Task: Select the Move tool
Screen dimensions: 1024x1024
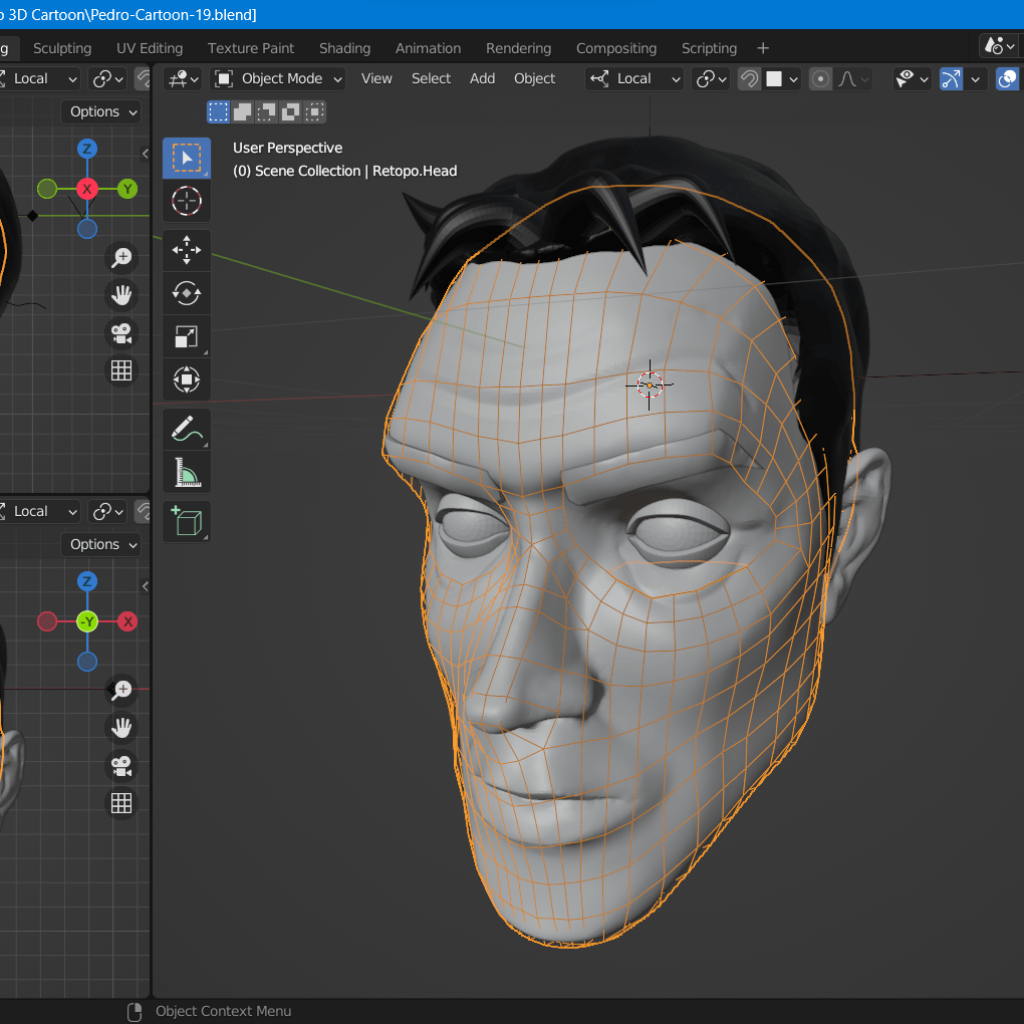Action: point(186,250)
